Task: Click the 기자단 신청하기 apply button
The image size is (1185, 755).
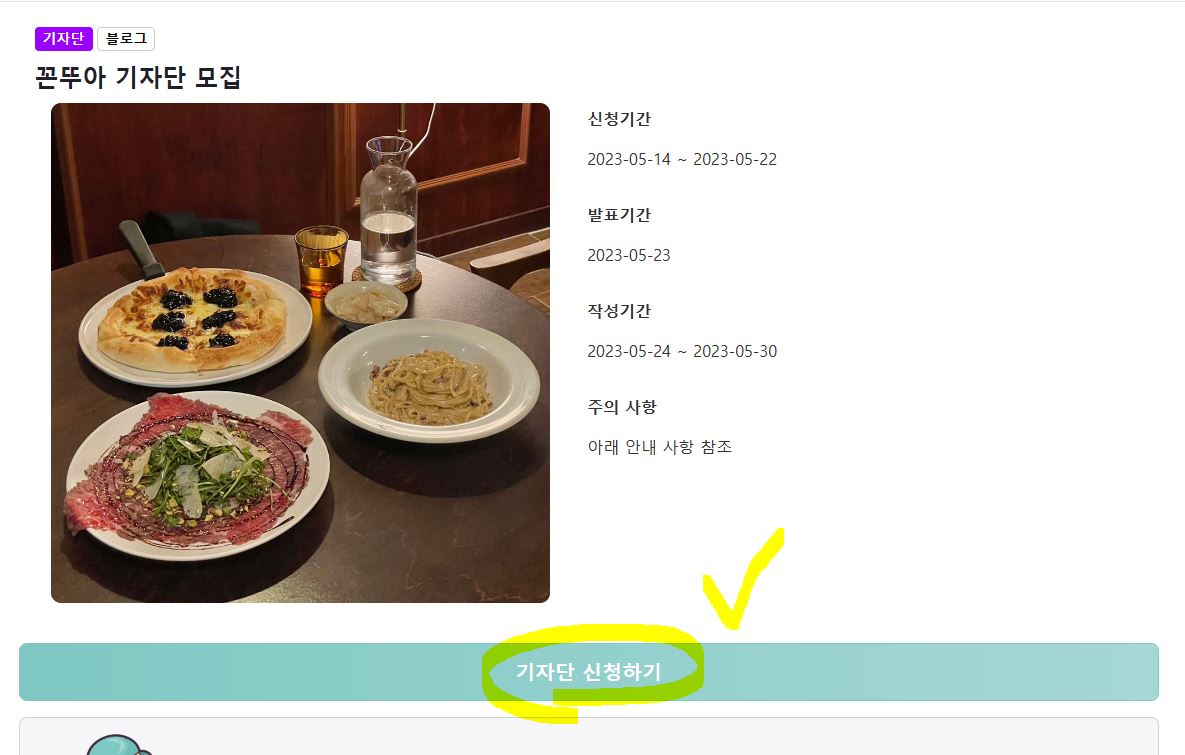Action: [589, 672]
